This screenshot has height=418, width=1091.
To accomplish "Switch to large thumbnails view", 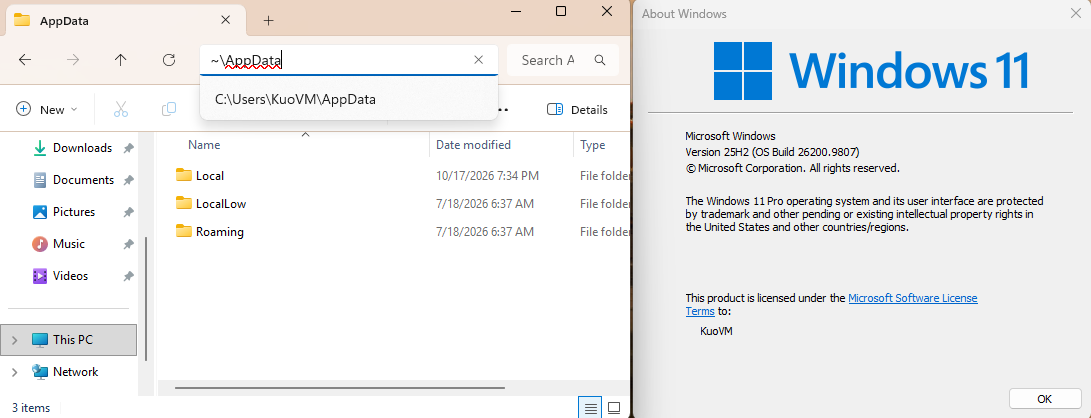I will click(x=614, y=408).
